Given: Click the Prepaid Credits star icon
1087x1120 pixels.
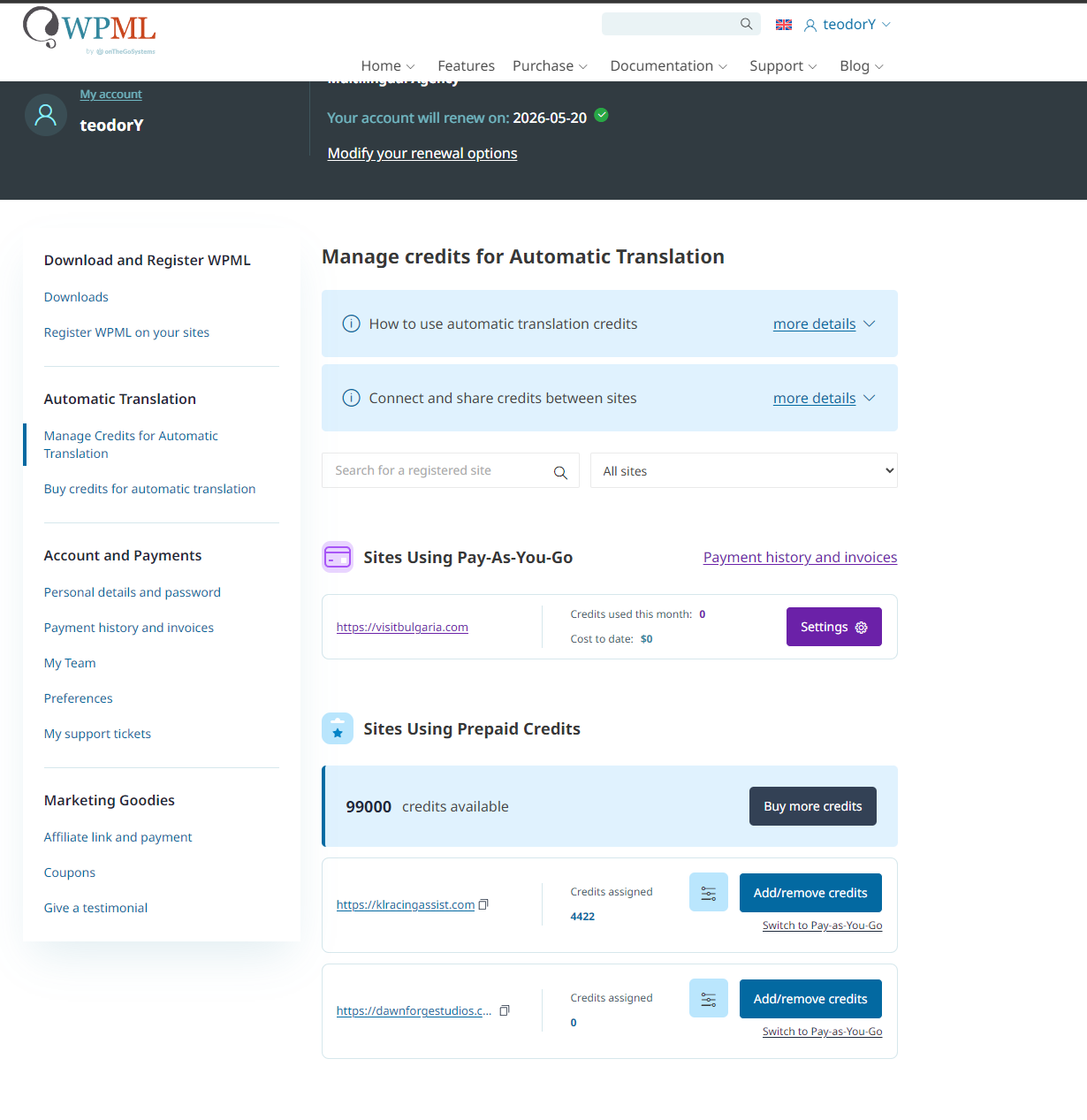Looking at the screenshot, I should tap(338, 728).
